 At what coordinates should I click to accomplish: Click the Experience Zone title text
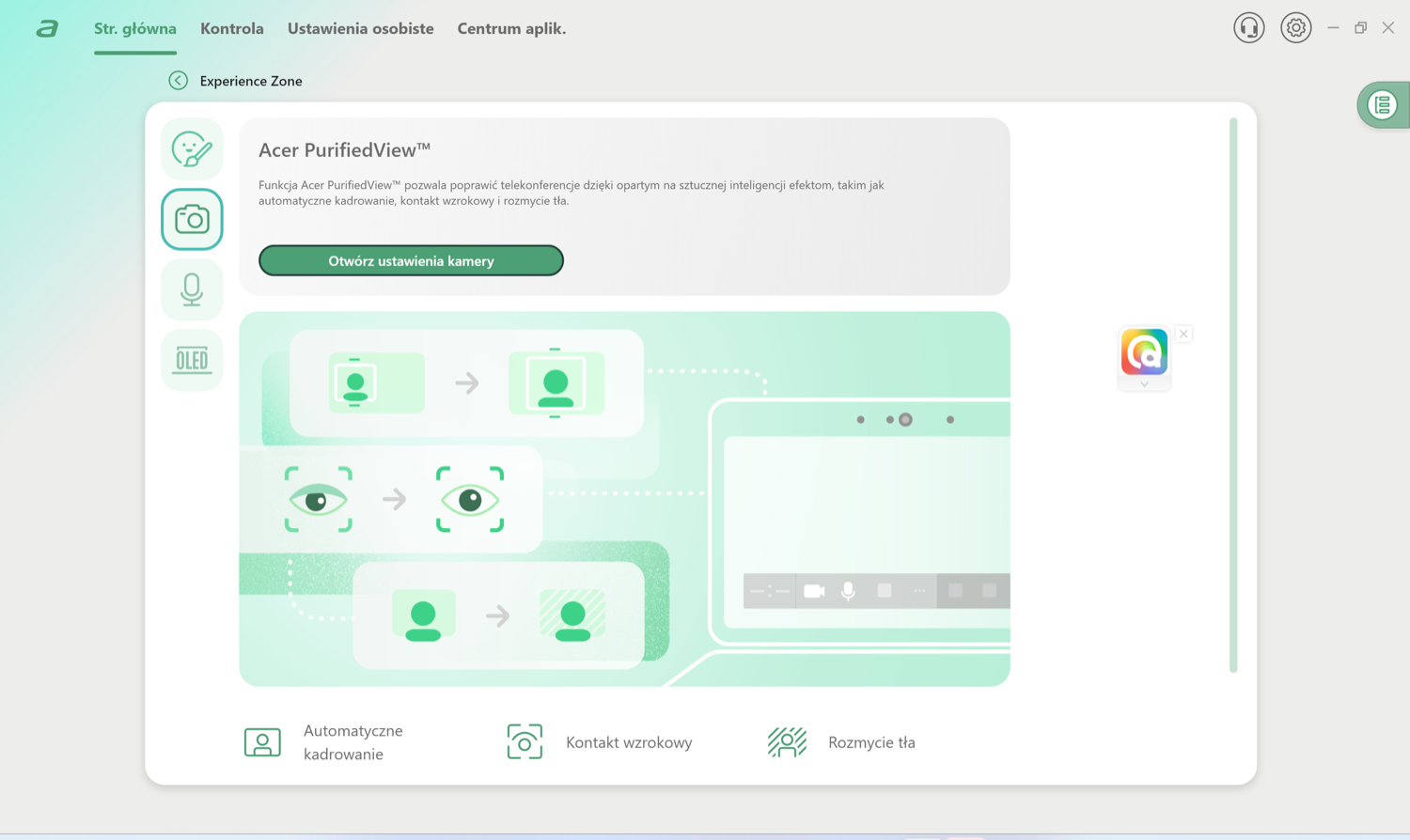click(251, 81)
